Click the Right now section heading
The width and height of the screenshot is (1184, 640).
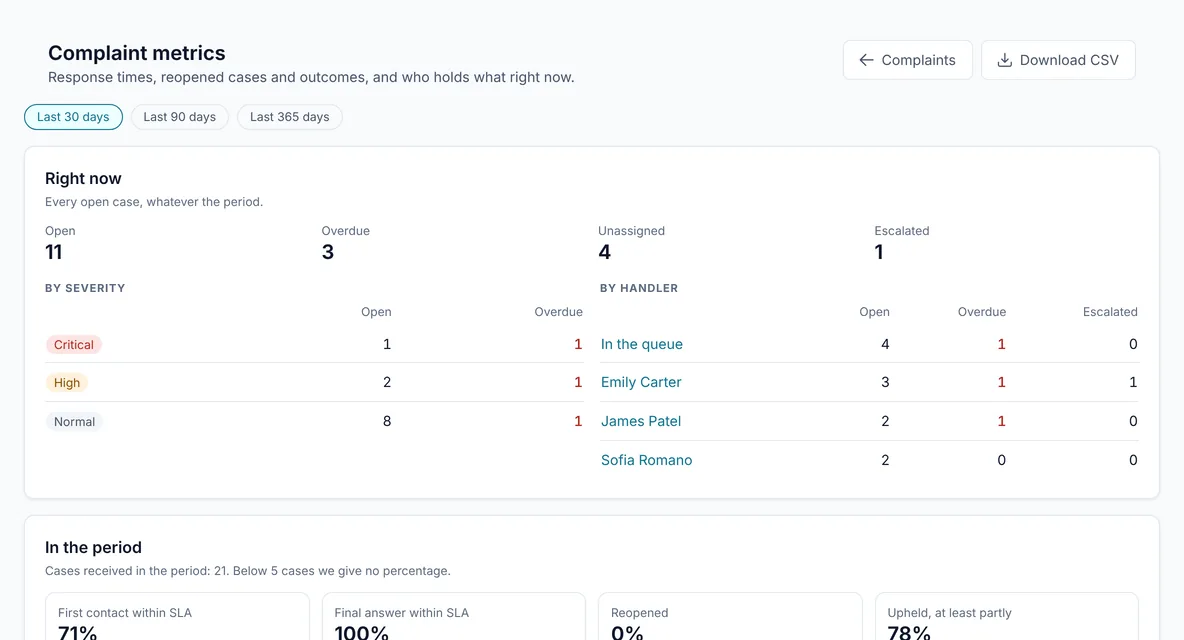pos(83,179)
